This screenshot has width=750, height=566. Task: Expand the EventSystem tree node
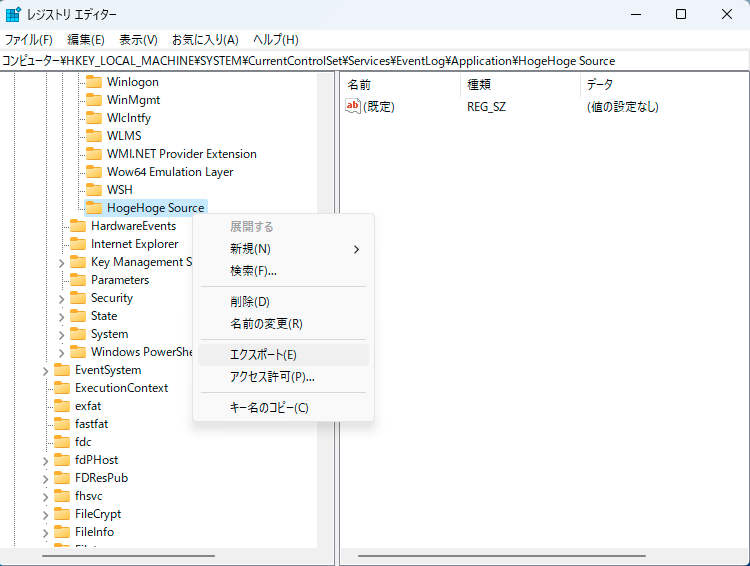pyautogui.click(x=45, y=371)
